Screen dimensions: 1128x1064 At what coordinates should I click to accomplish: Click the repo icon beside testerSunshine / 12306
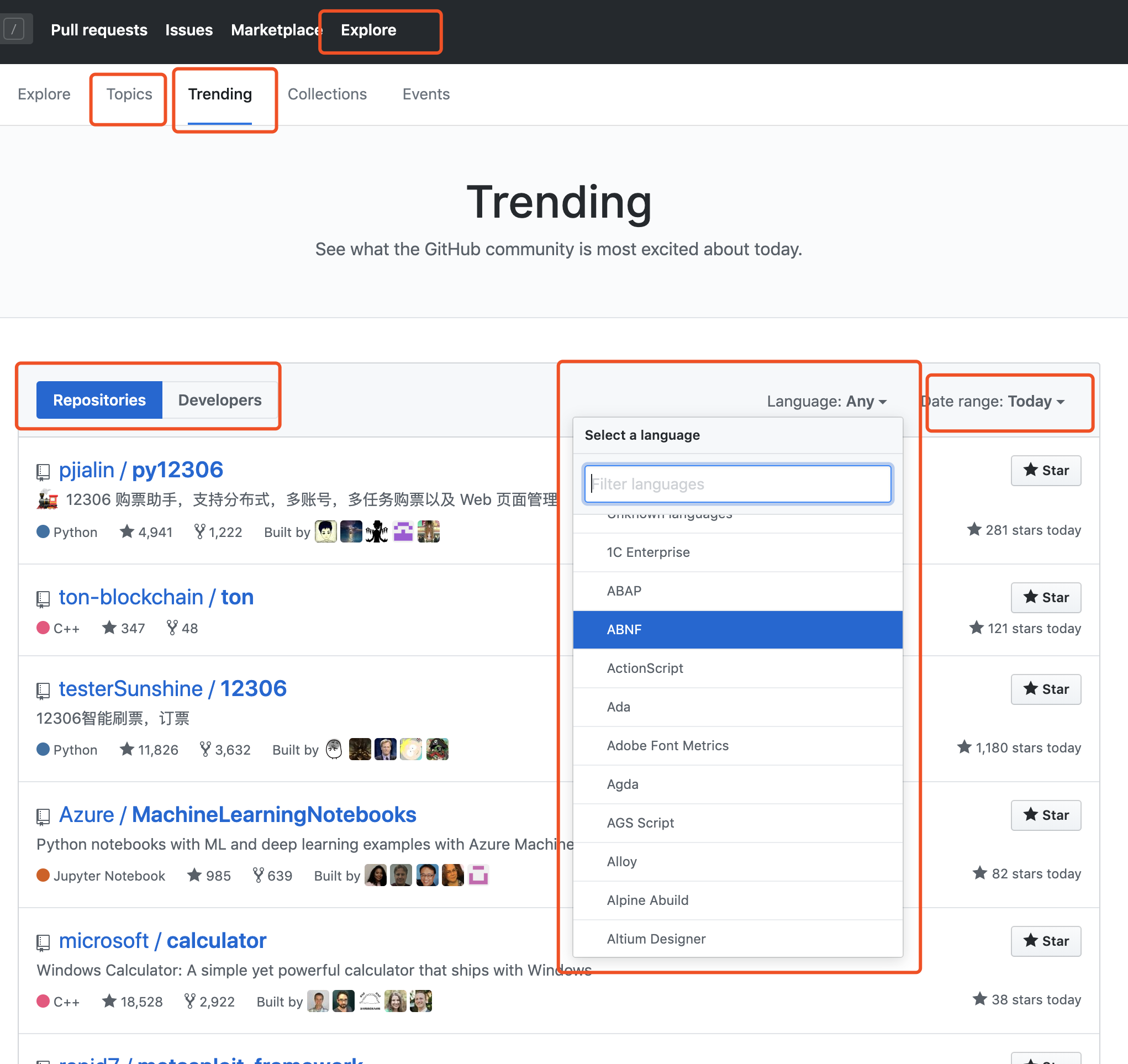43,691
